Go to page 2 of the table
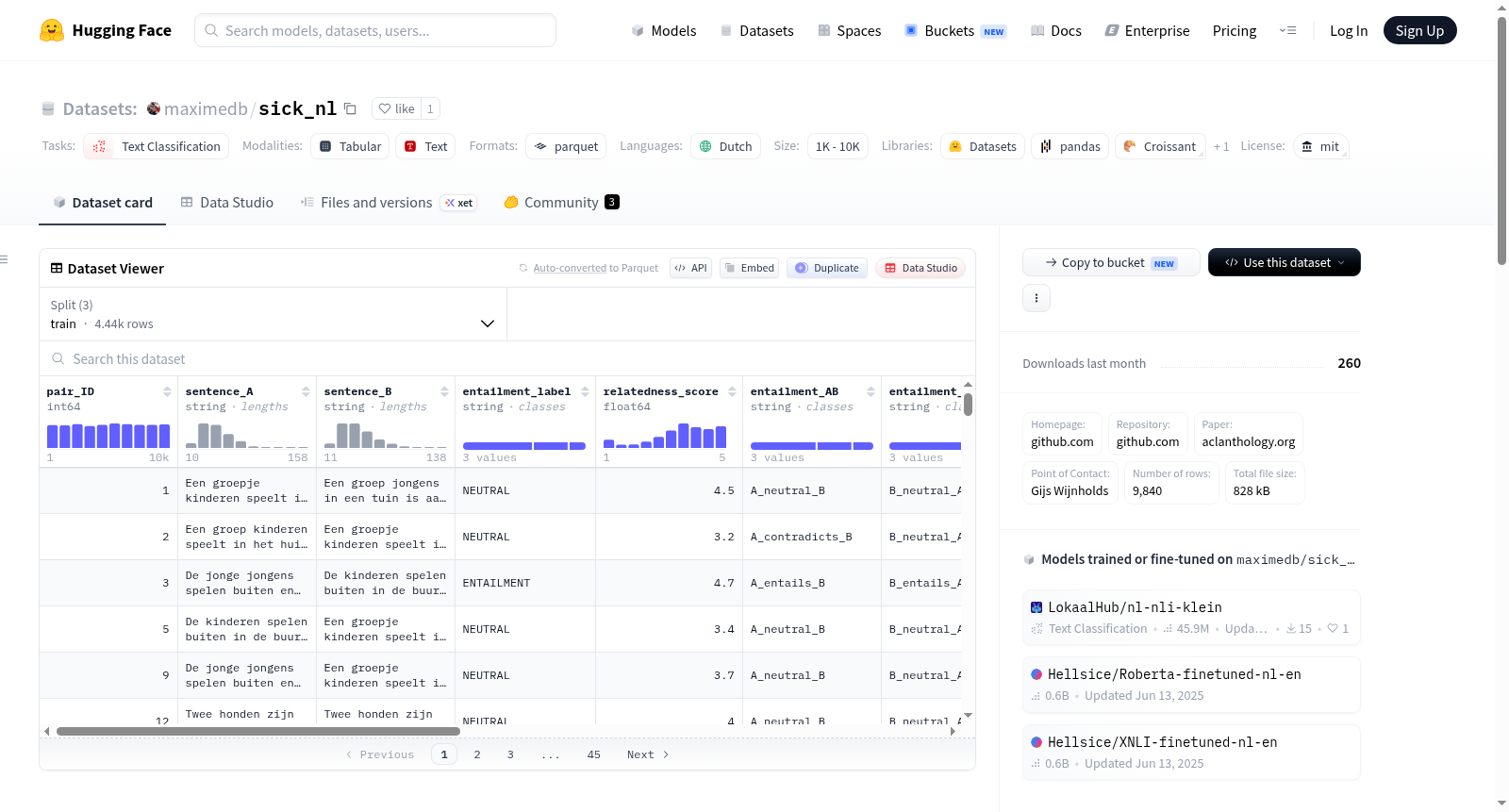1509x812 pixels. tap(477, 754)
